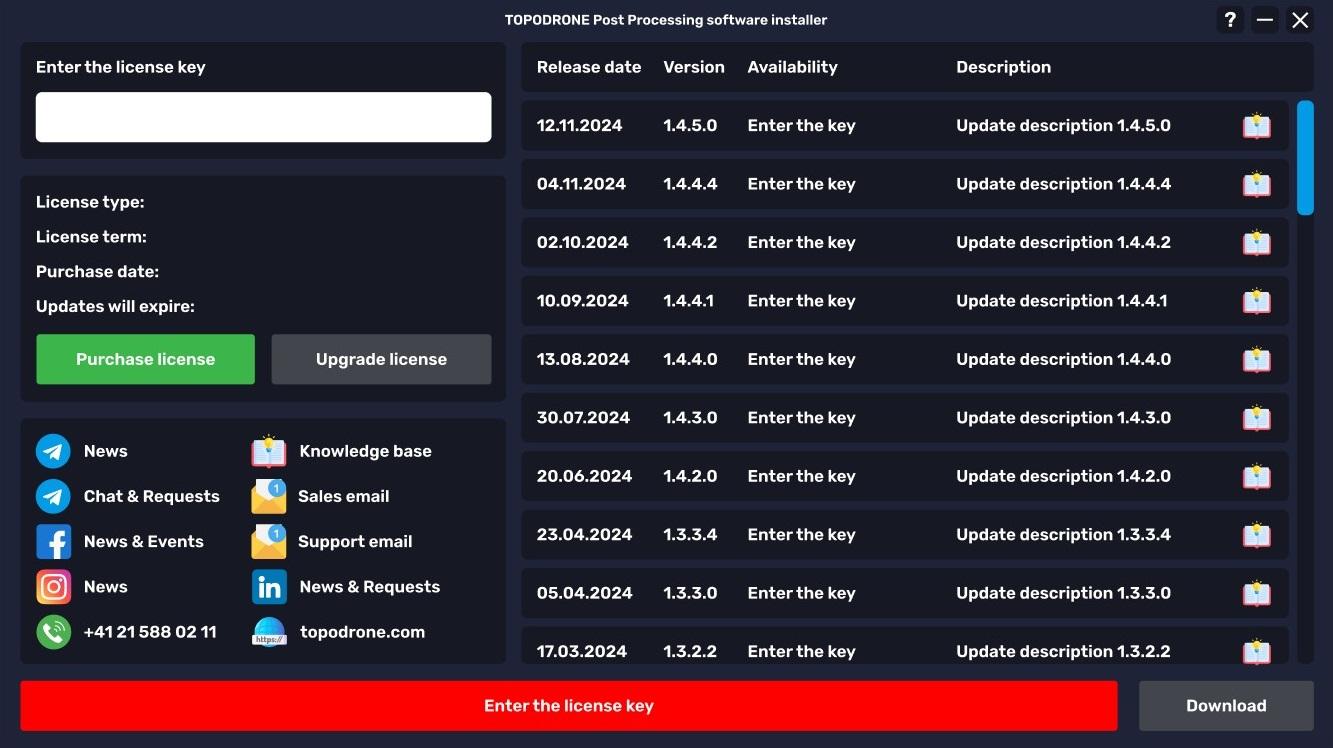Select the row dated 23.04.2024
The height and width of the screenshot is (748, 1333).
click(905, 535)
